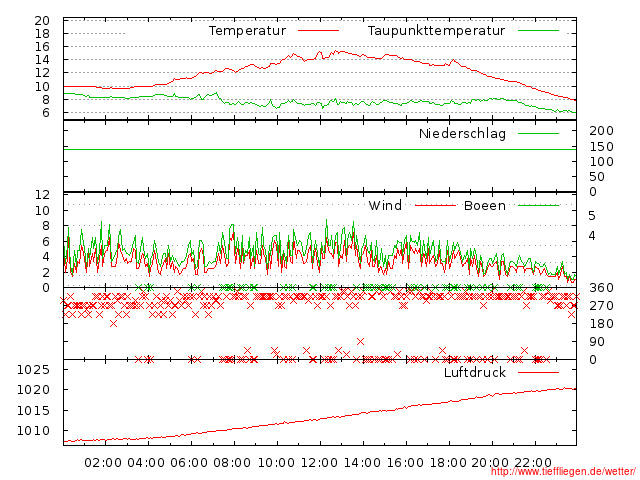
Task: Click the 1010 pressure axis value
Action: pyautogui.click(x=33, y=431)
